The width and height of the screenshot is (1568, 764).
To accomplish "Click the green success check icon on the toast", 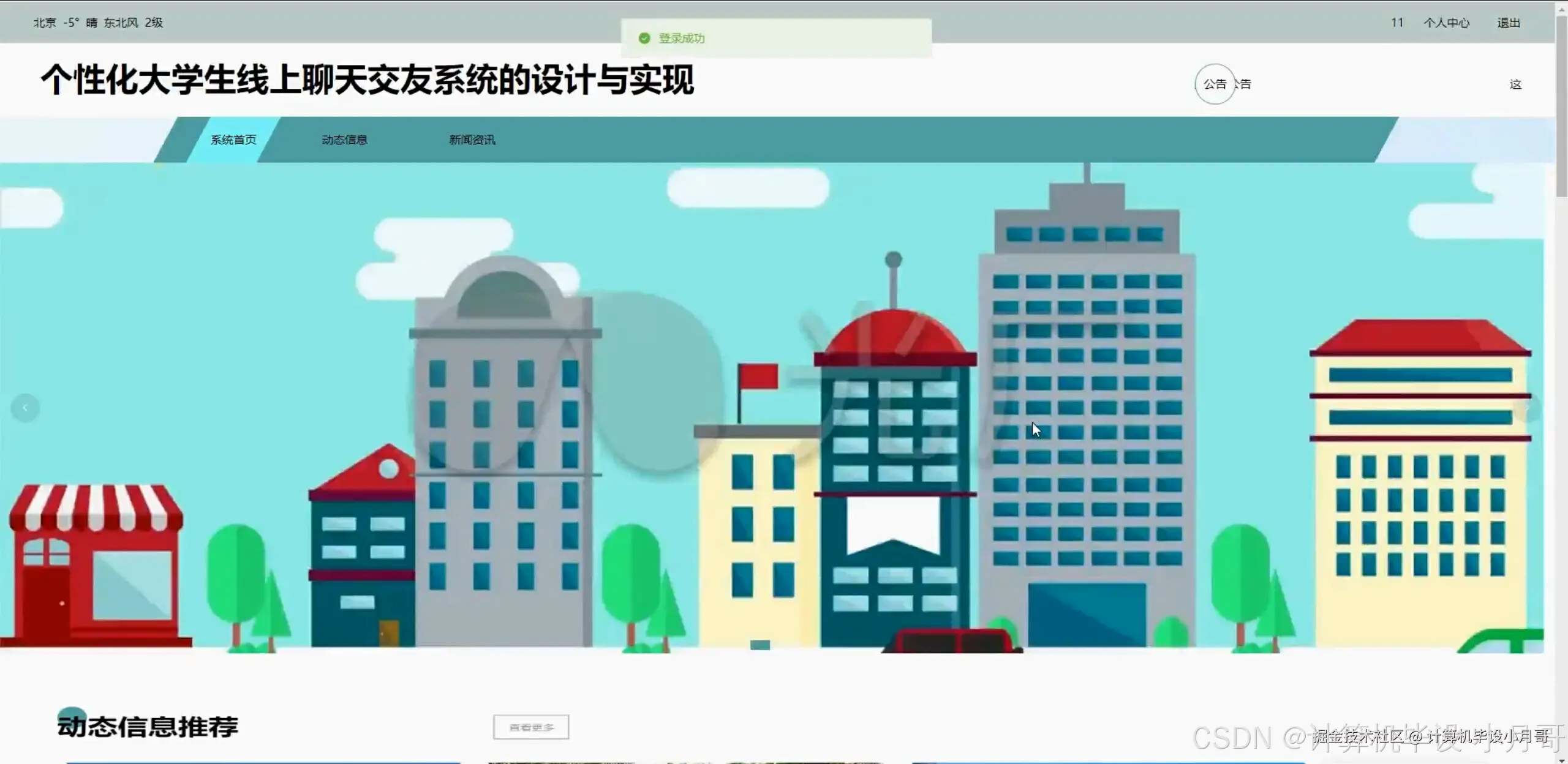I will tap(644, 38).
